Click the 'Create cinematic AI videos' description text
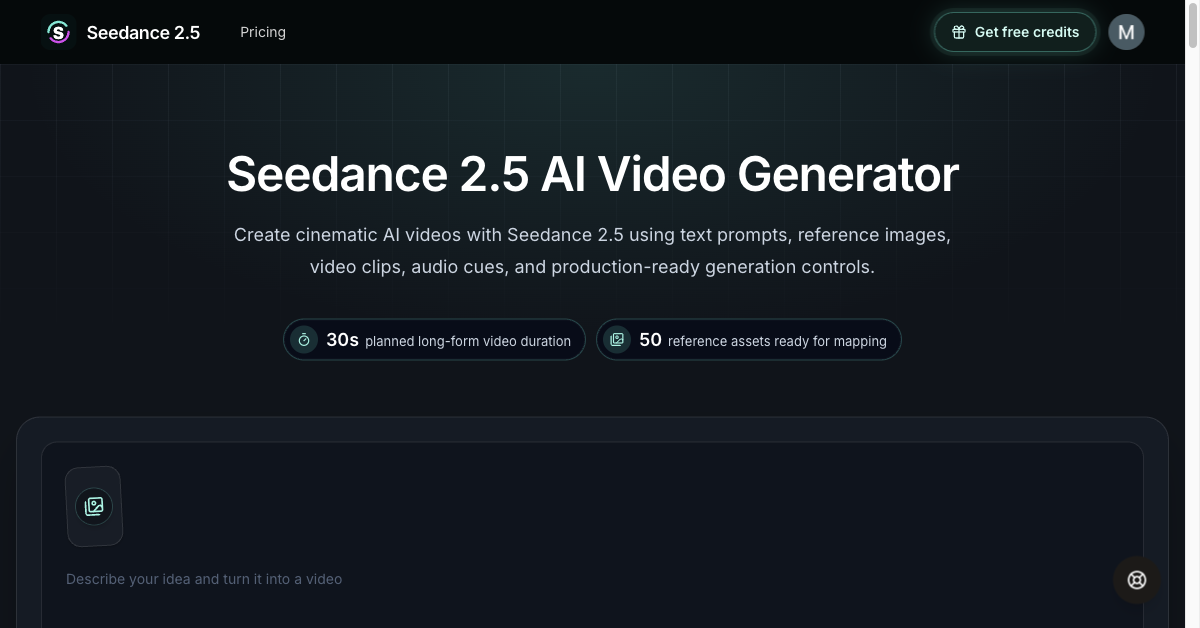The image size is (1200, 628). 592,251
